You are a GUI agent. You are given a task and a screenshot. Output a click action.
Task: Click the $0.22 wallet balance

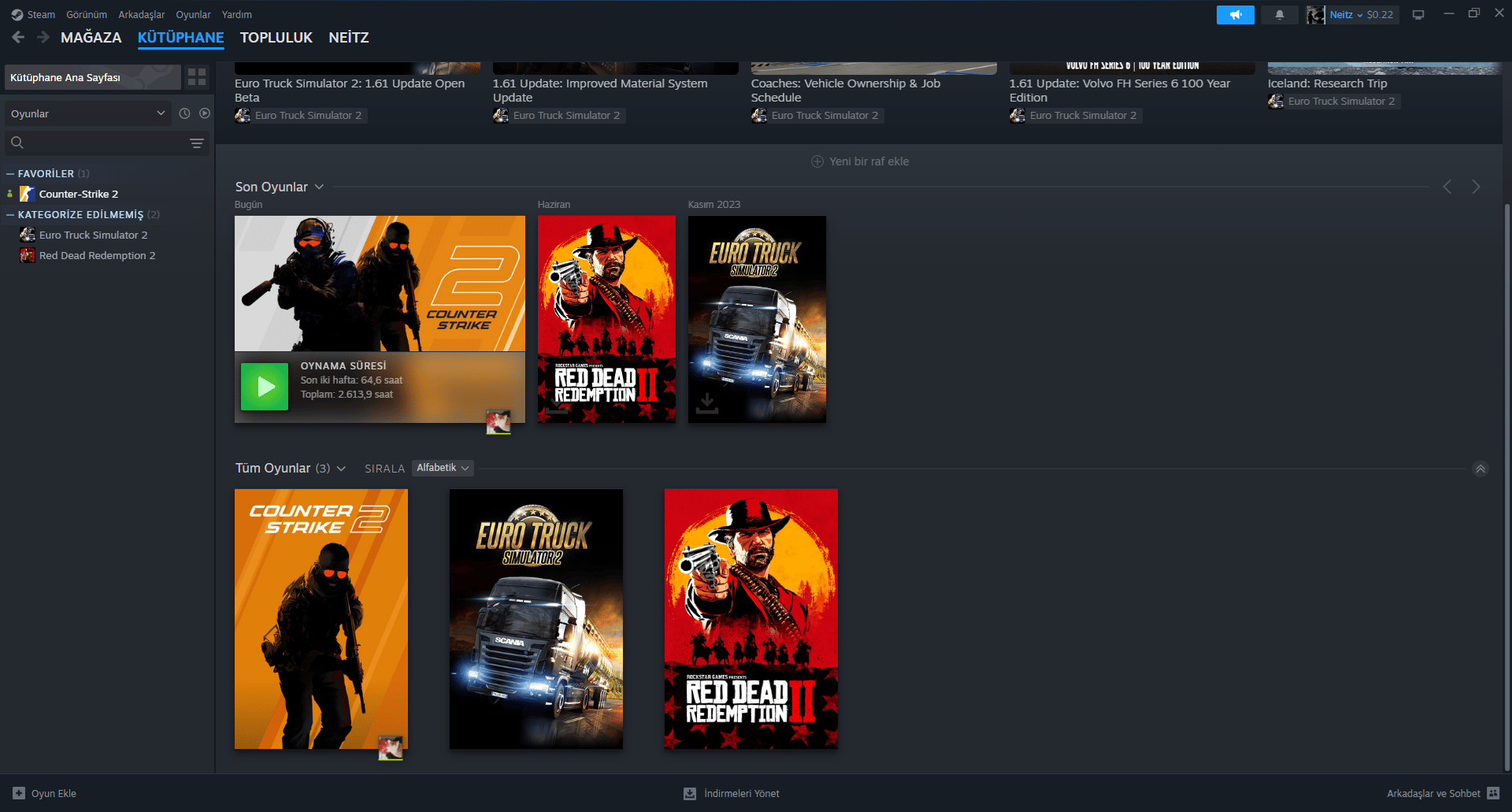tap(1380, 15)
